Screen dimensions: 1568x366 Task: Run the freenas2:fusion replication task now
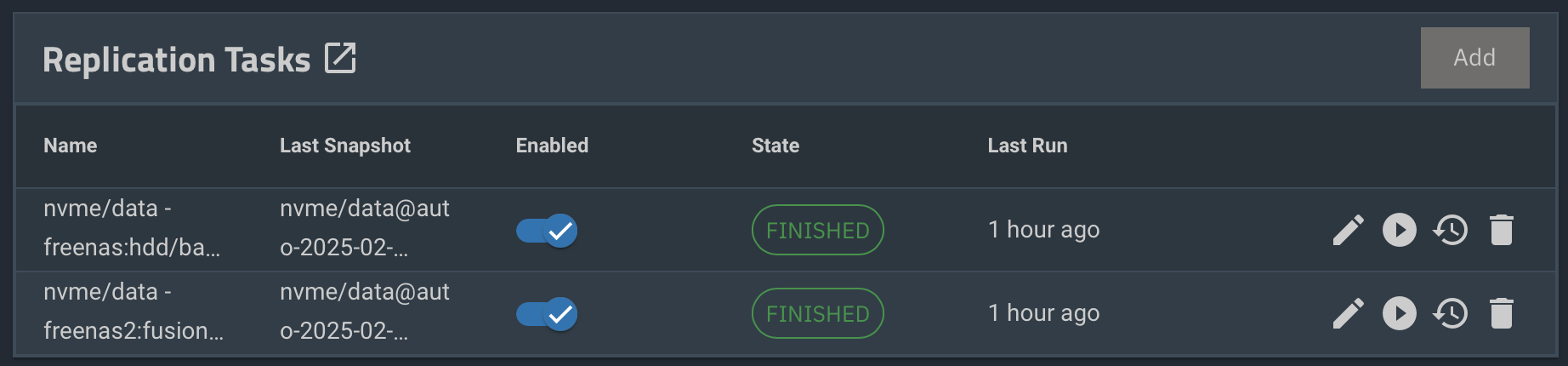[1400, 313]
